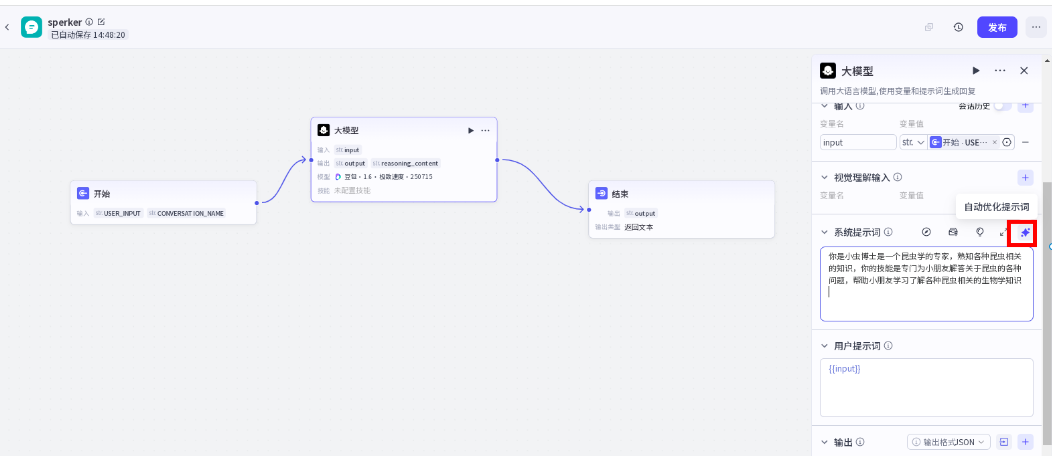Open the input variable type dropdown
1052x456 pixels.
(912, 142)
